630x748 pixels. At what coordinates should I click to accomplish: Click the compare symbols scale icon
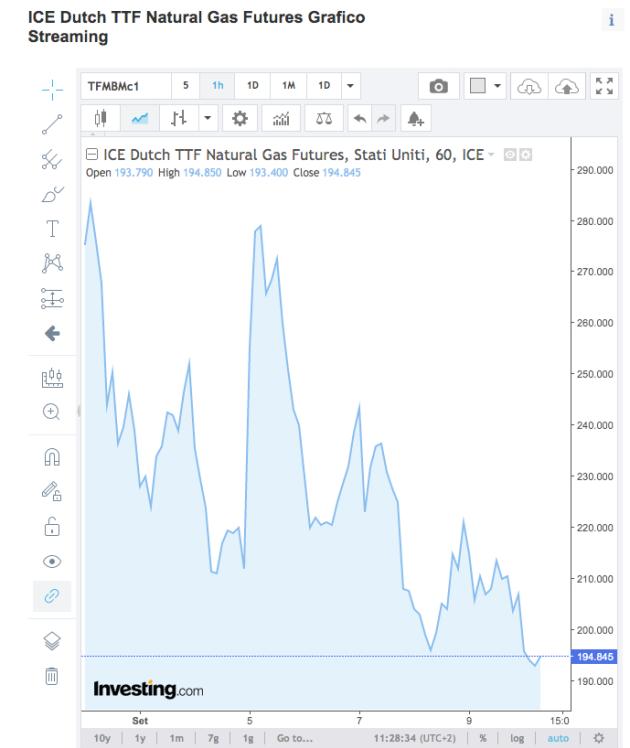[324, 119]
